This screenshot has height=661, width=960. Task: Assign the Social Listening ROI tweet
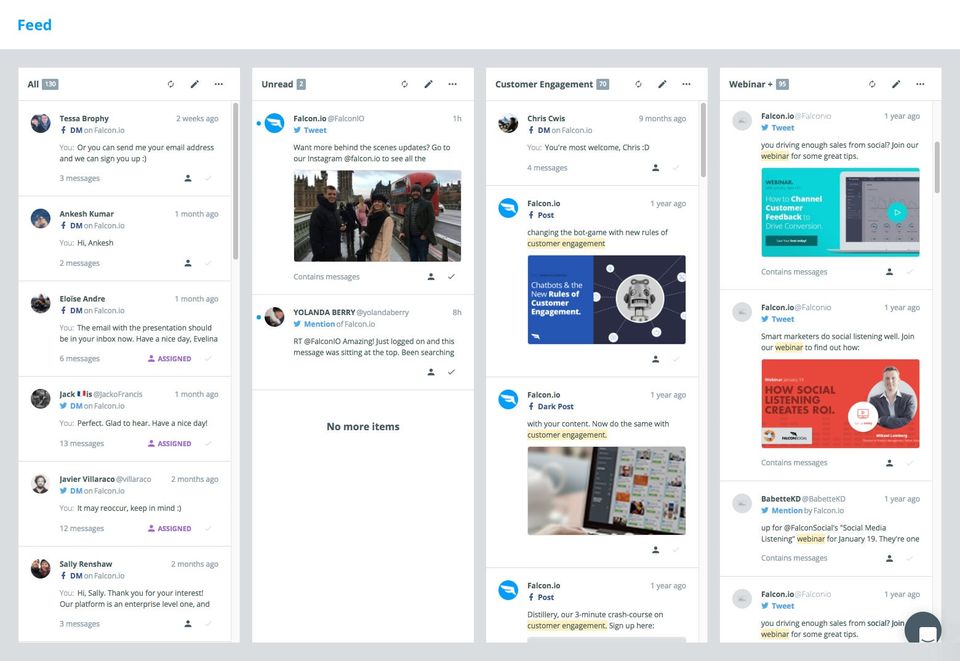pyautogui.click(x=890, y=463)
